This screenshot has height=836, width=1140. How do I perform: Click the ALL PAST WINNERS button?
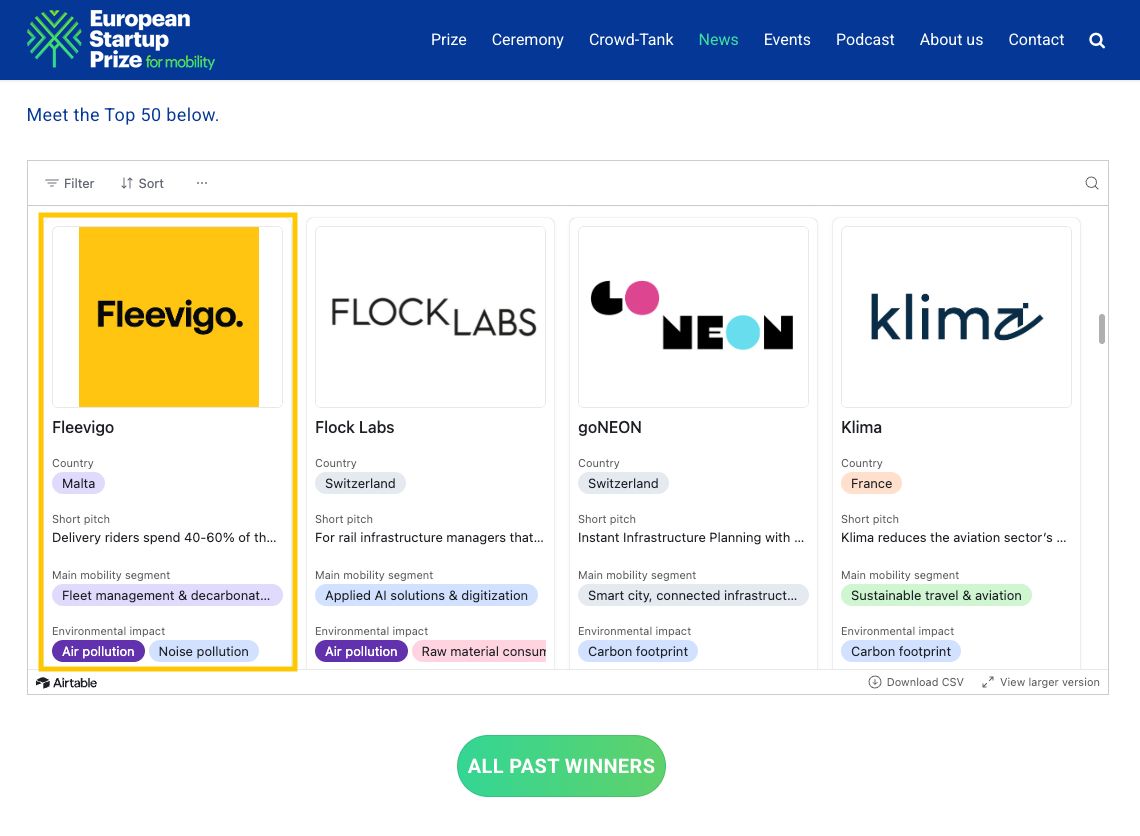[x=561, y=765]
